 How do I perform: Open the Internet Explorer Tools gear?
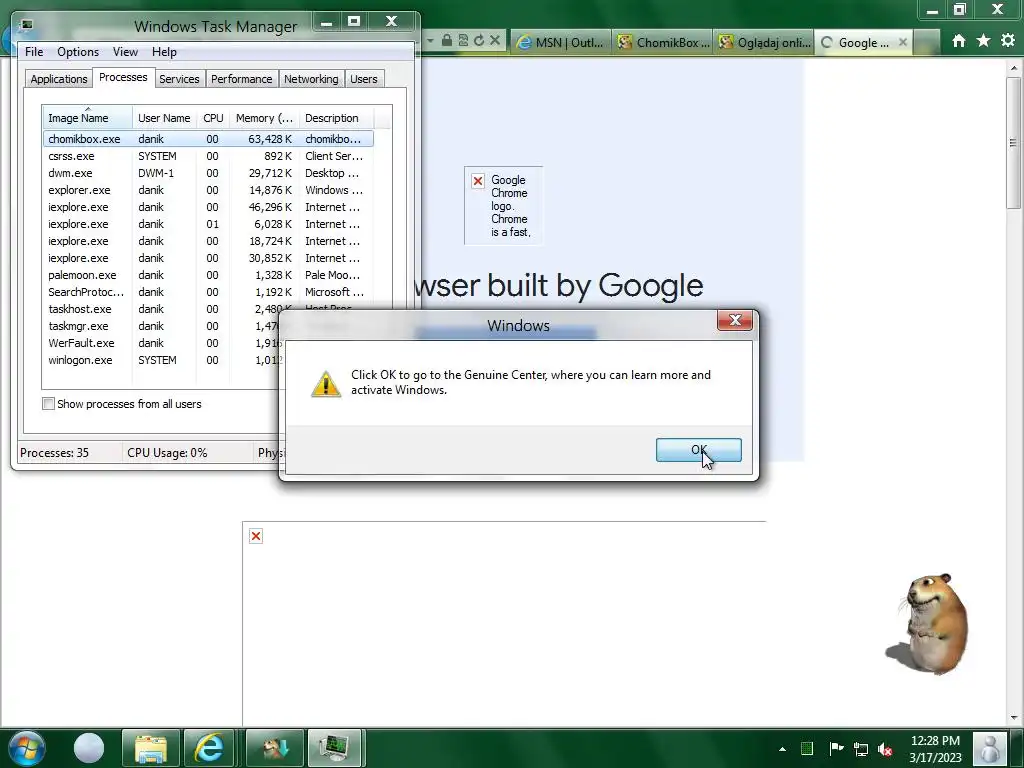click(1008, 41)
